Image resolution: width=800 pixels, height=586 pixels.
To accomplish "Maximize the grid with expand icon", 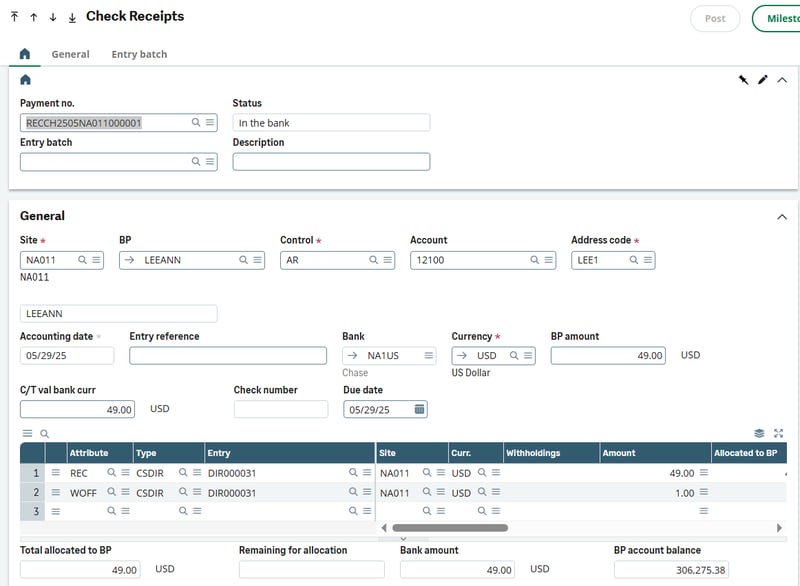I will pos(779,433).
